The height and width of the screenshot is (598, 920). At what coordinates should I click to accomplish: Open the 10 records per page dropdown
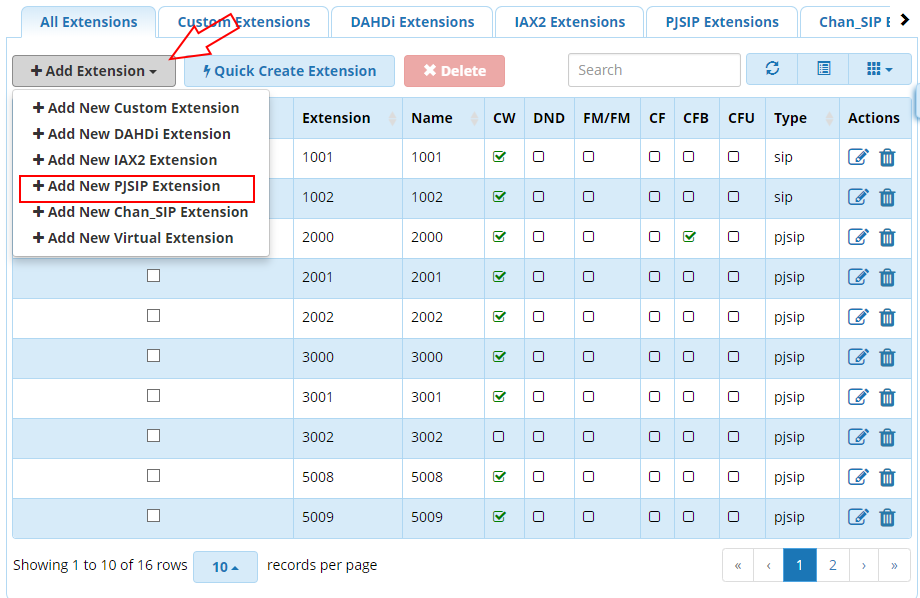[x=225, y=567]
